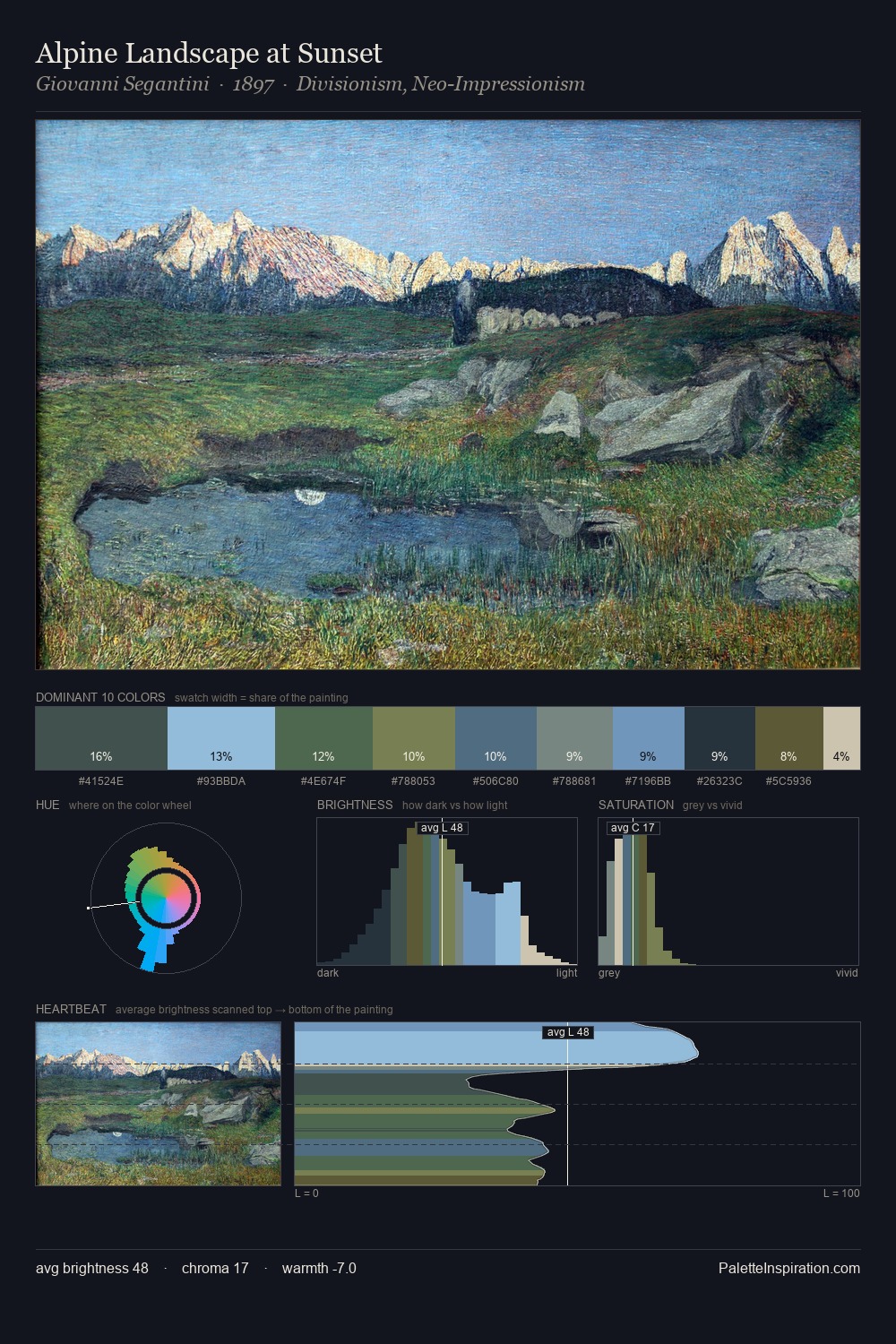Click the 'avg C 17' label in Saturation chart
896x1344 pixels.
pos(633,828)
